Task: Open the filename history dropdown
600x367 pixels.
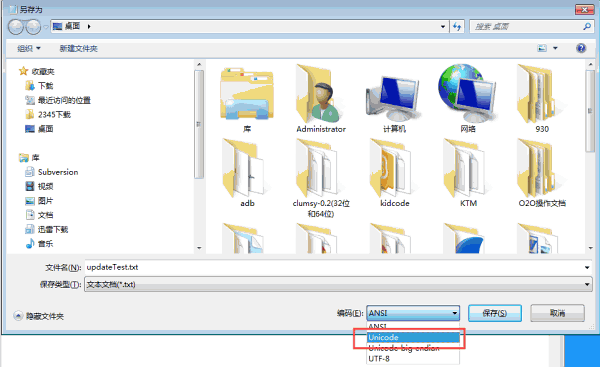Action: tap(587, 268)
